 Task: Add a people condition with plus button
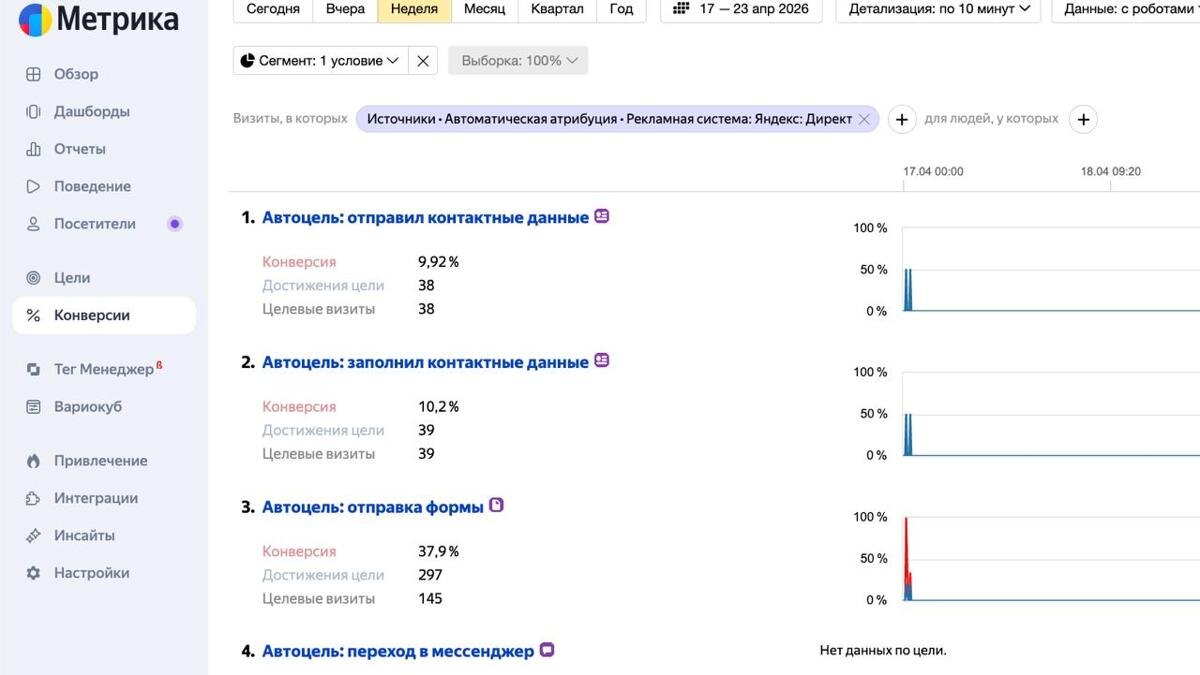coord(1083,120)
